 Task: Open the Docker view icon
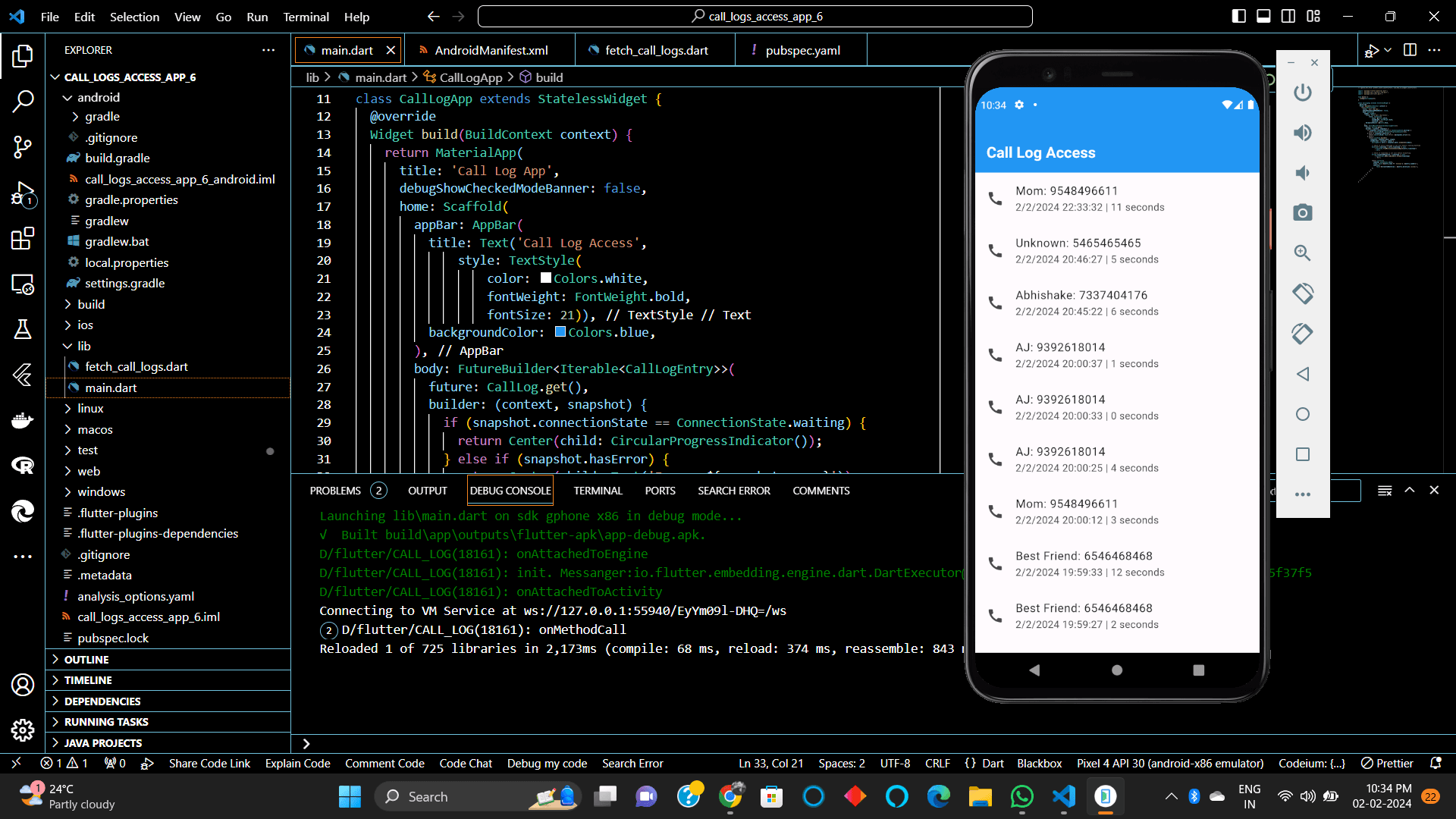[23, 419]
